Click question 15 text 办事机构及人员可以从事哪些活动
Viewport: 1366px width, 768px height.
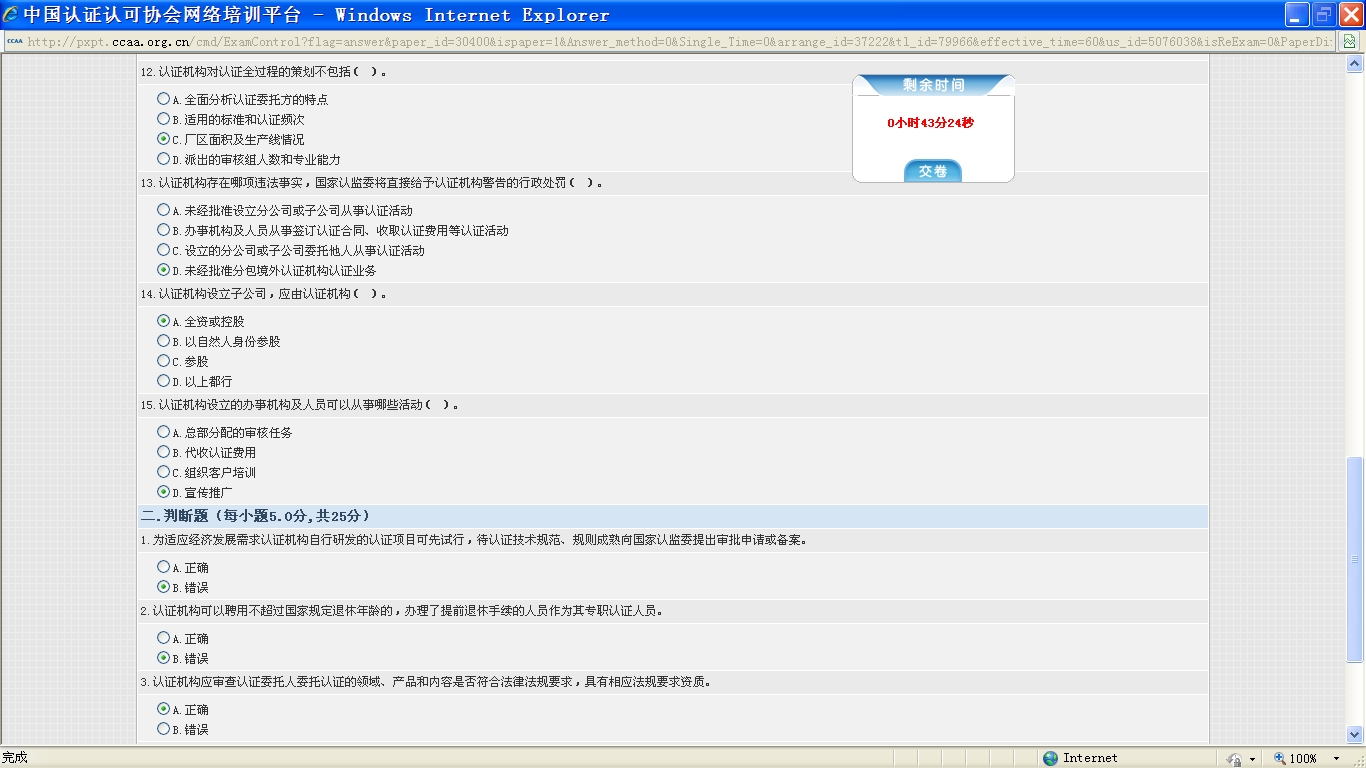pyautogui.click(x=300, y=405)
